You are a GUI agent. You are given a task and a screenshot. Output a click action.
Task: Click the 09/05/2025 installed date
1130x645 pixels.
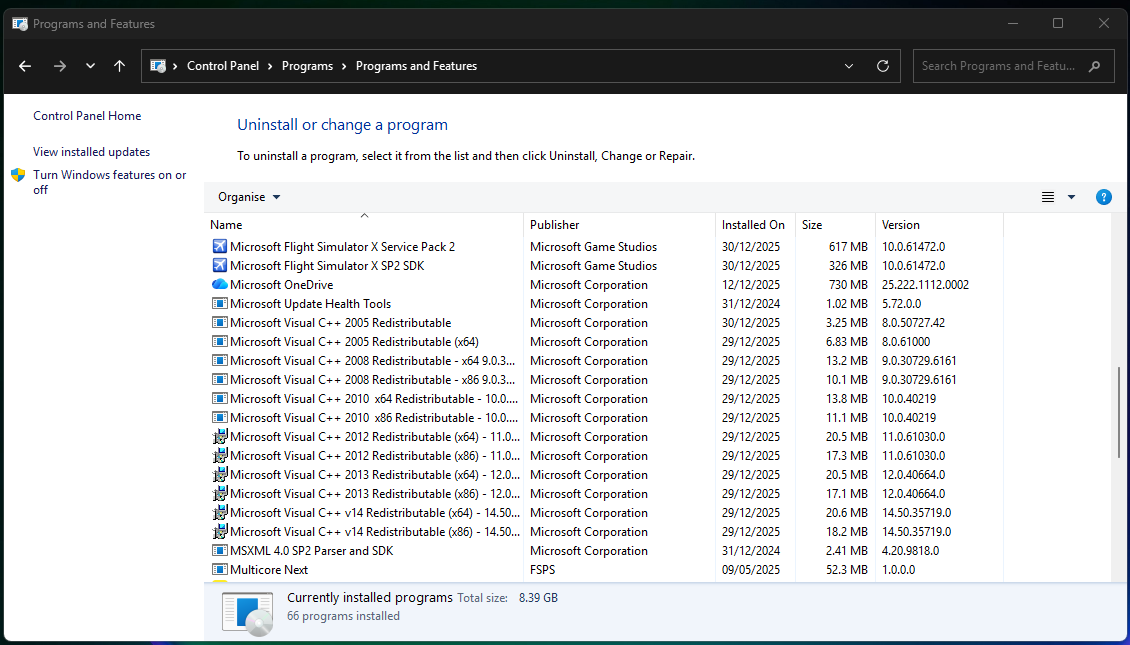(x=751, y=570)
